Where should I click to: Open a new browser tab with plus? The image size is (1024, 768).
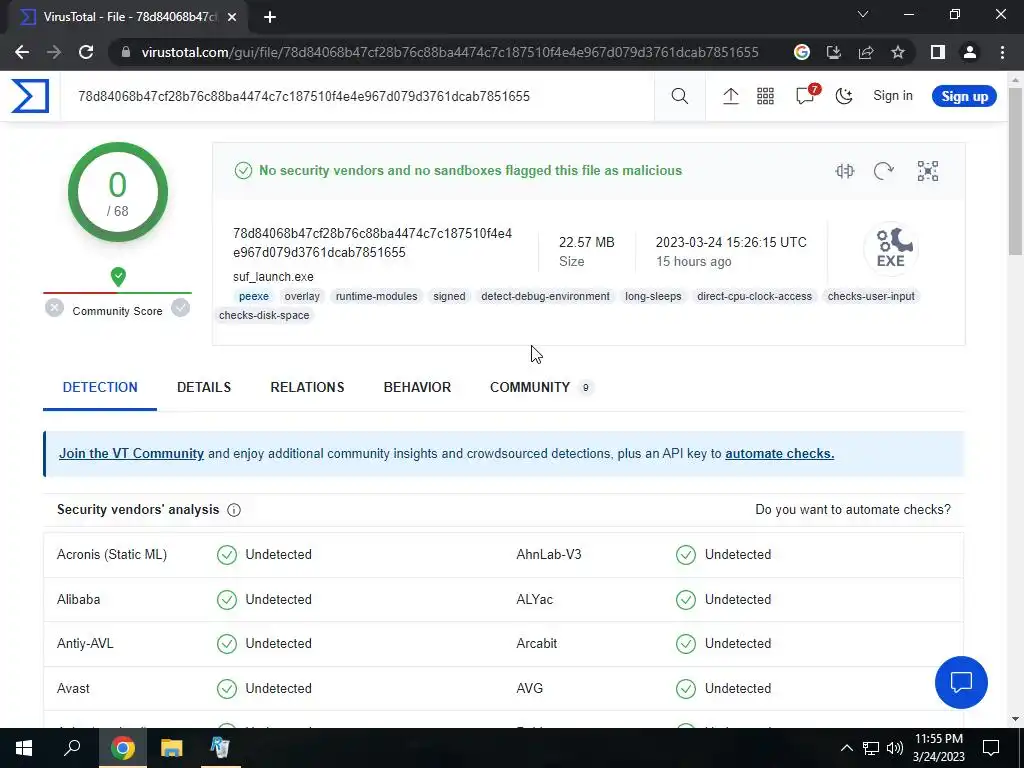[x=270, y=18]
